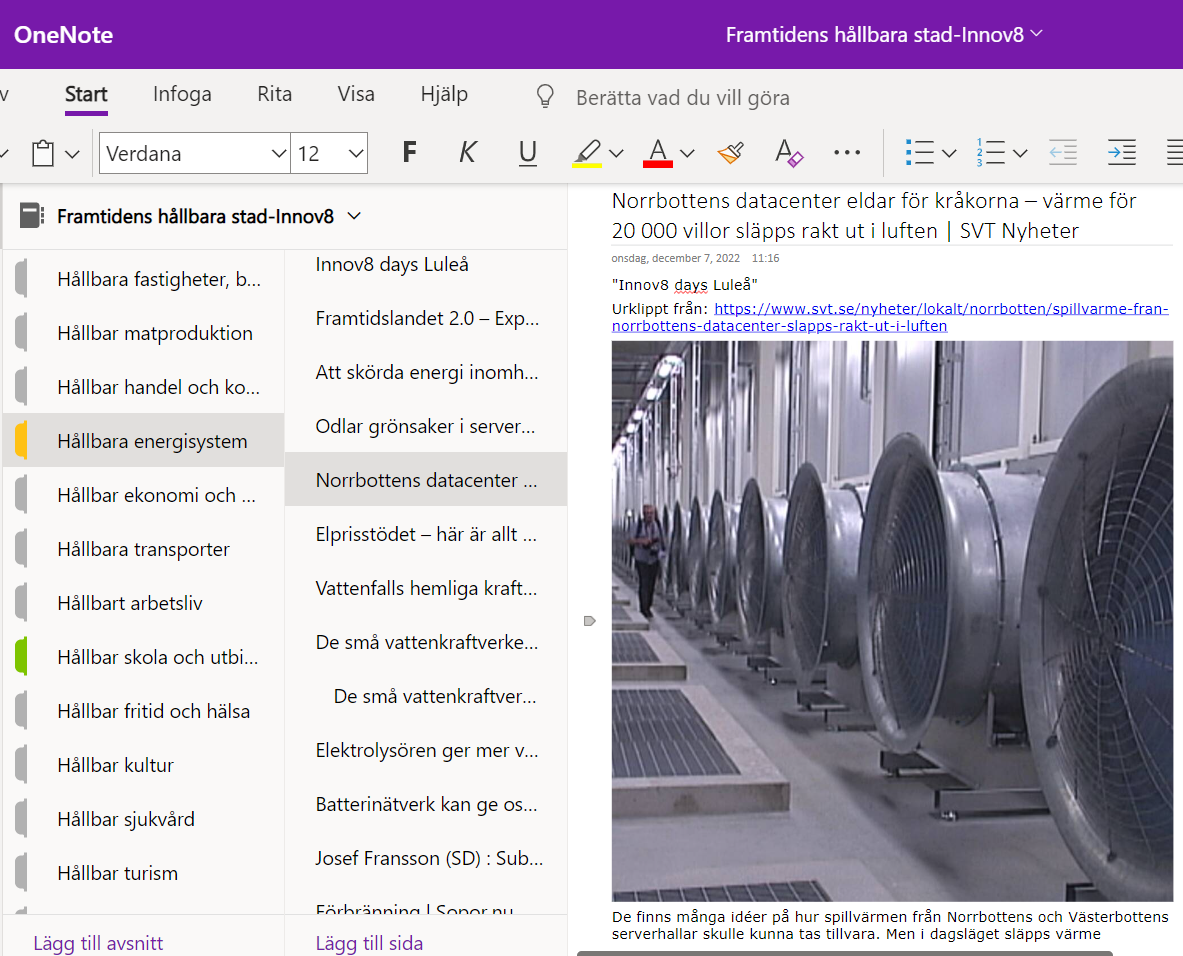Click the page title Norrbottens datacenter eldar

874,216
